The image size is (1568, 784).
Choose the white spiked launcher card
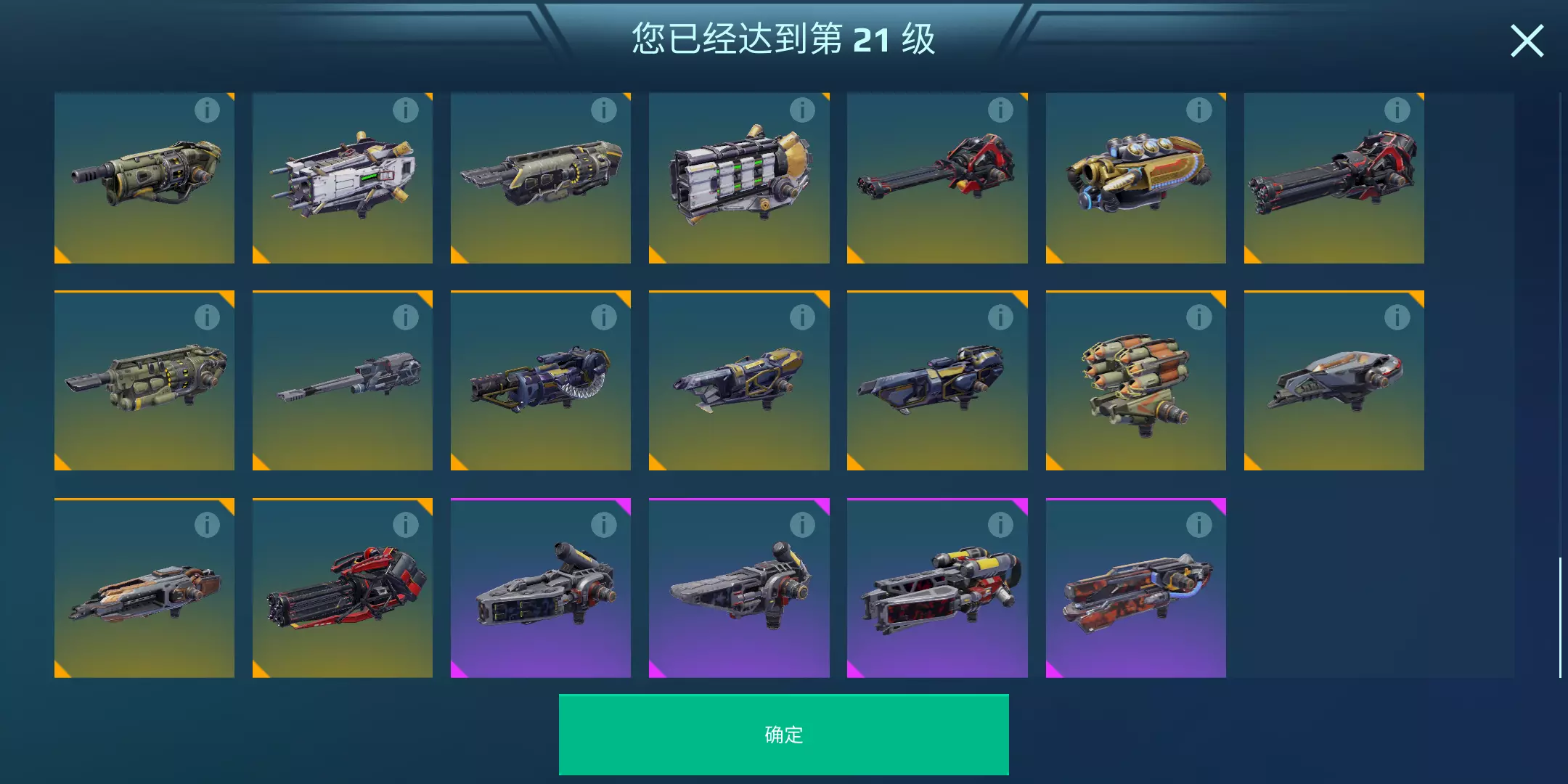(343, 178)
